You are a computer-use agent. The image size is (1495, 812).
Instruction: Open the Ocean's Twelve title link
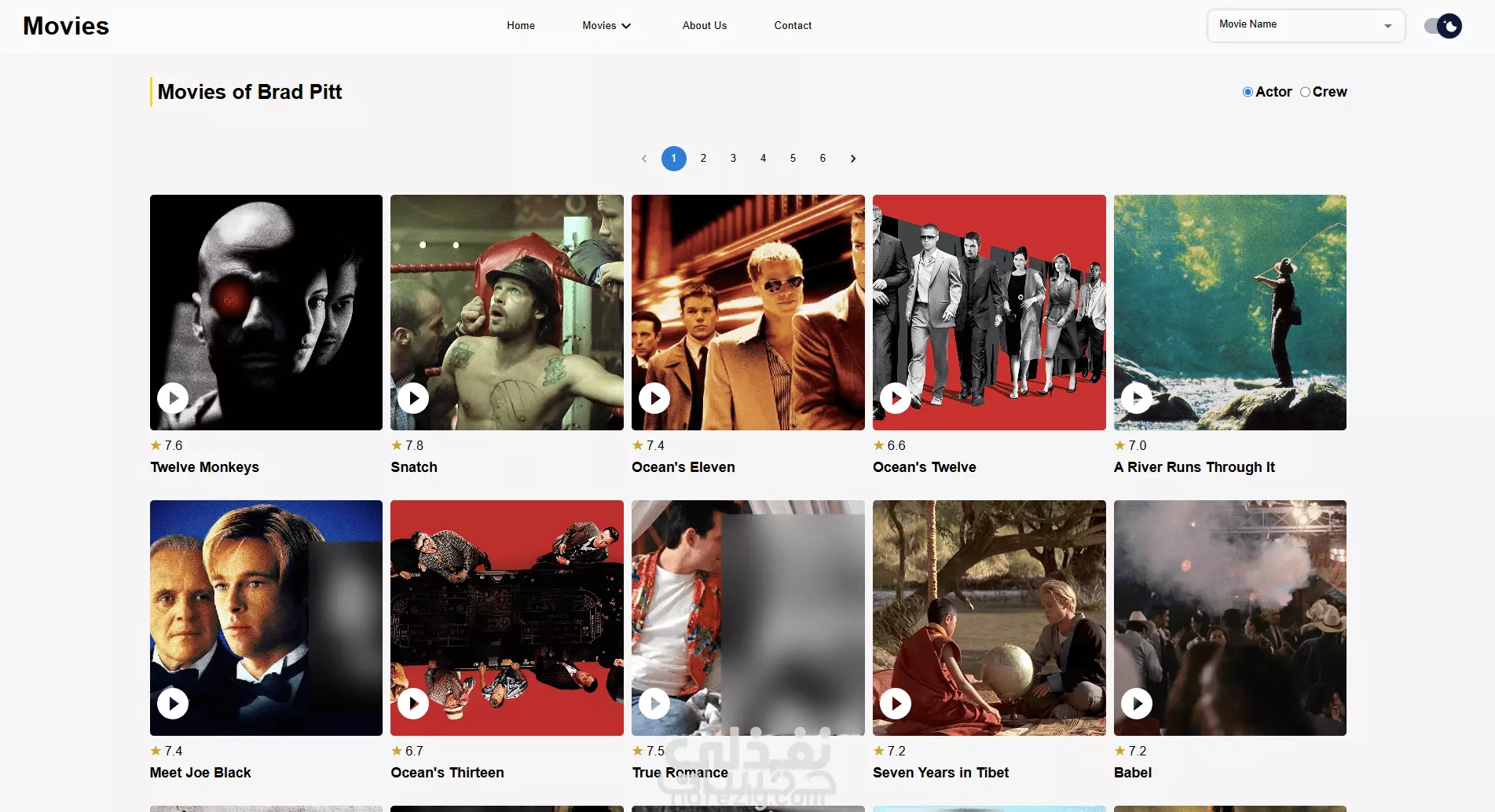[x=924, y=467]
